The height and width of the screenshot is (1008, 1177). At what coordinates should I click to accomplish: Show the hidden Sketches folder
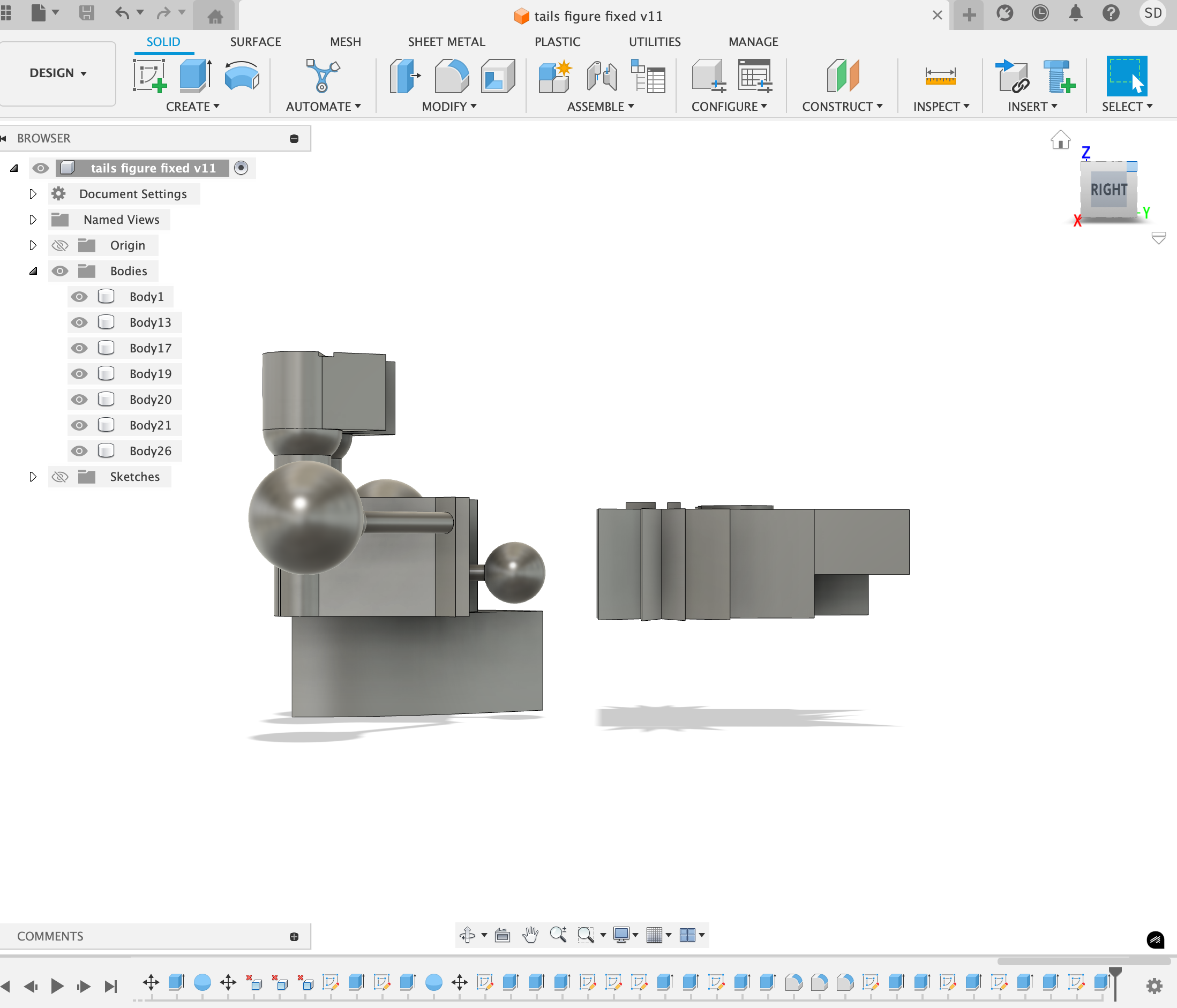click(59, 477)
